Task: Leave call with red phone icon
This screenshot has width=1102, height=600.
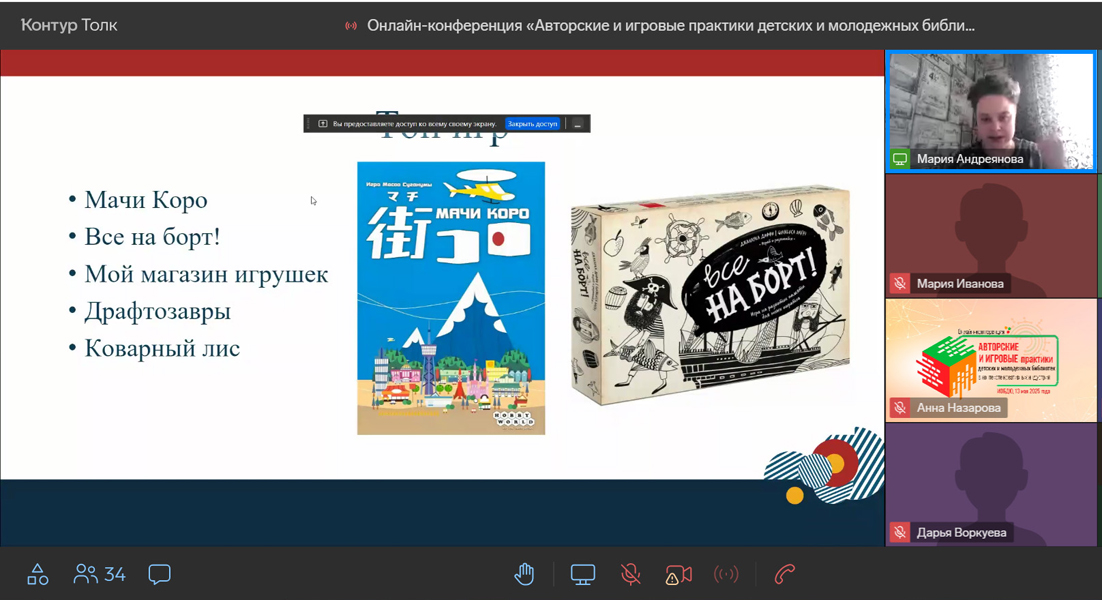Action: point(785,574)
